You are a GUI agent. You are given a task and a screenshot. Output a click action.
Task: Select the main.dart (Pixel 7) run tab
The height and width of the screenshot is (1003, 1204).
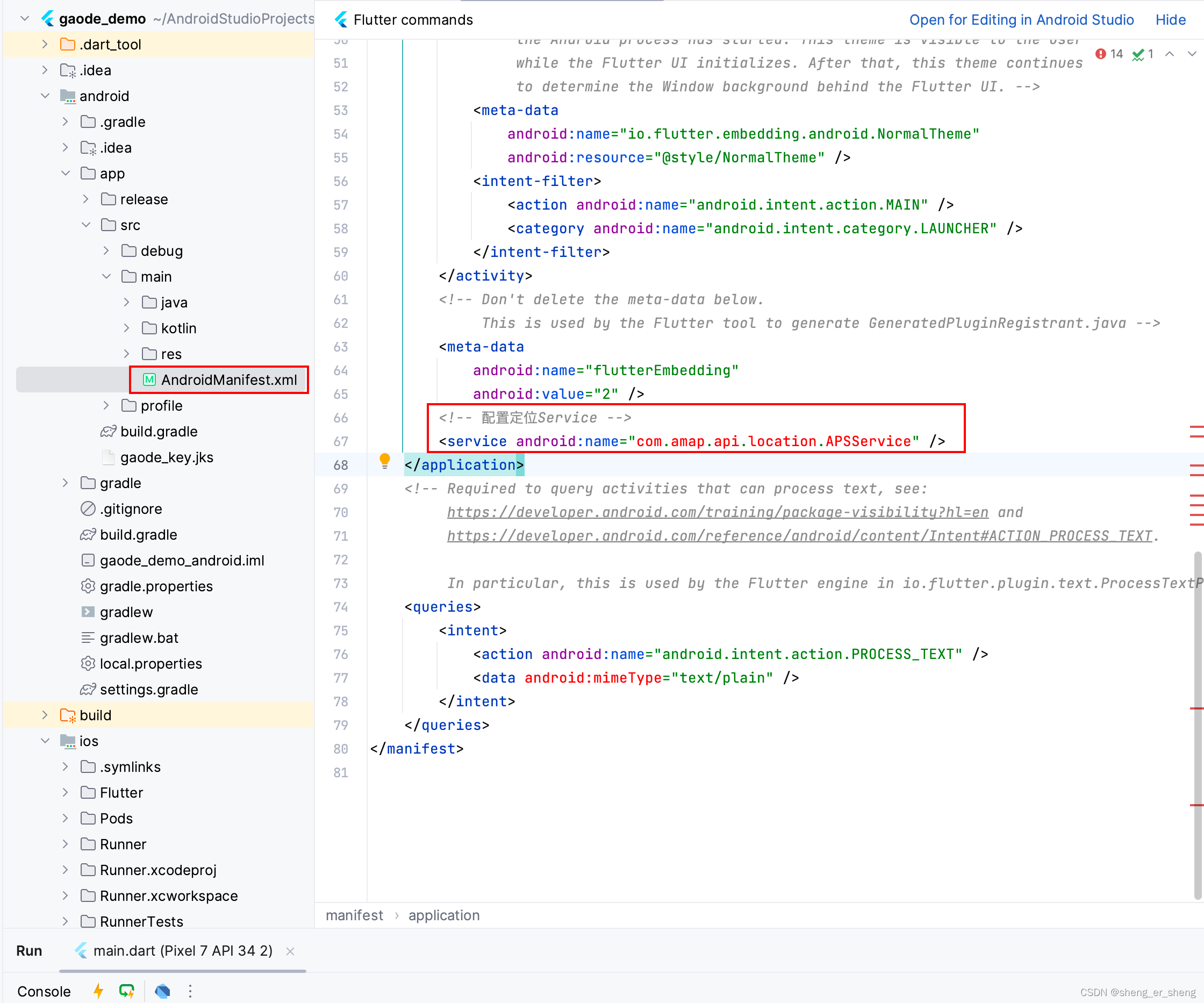(182, 951)
